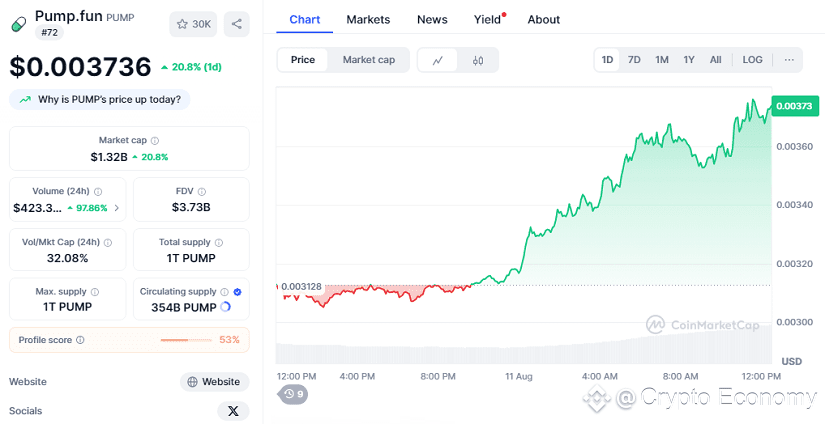Click the current price label 0.00373
The image size is (825, 424).
pos(795,106)
